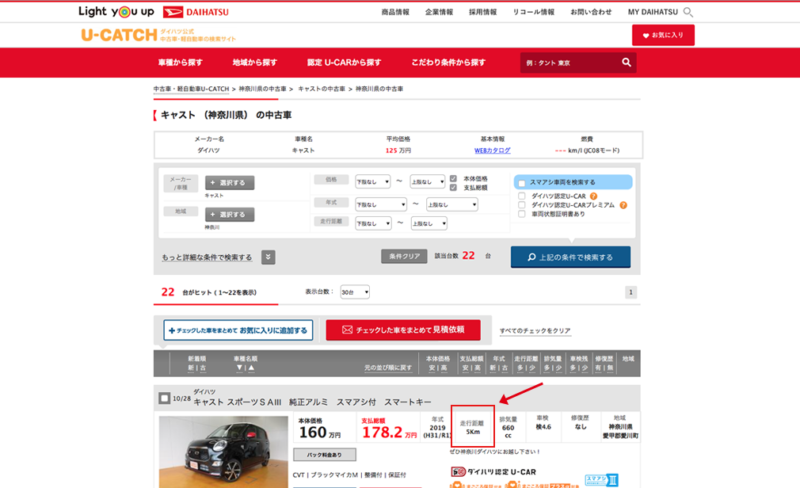Open the WEBカタログ link

pyautogui.click(x=492, y=151)
